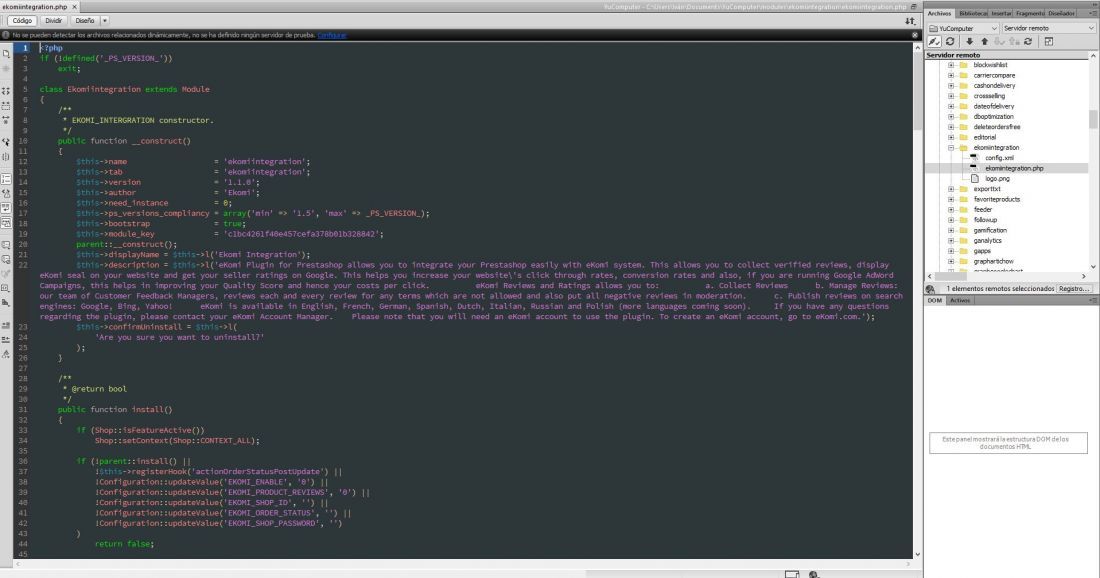
Task: Open the Diseño view options arrow
Action: (105, 21)
